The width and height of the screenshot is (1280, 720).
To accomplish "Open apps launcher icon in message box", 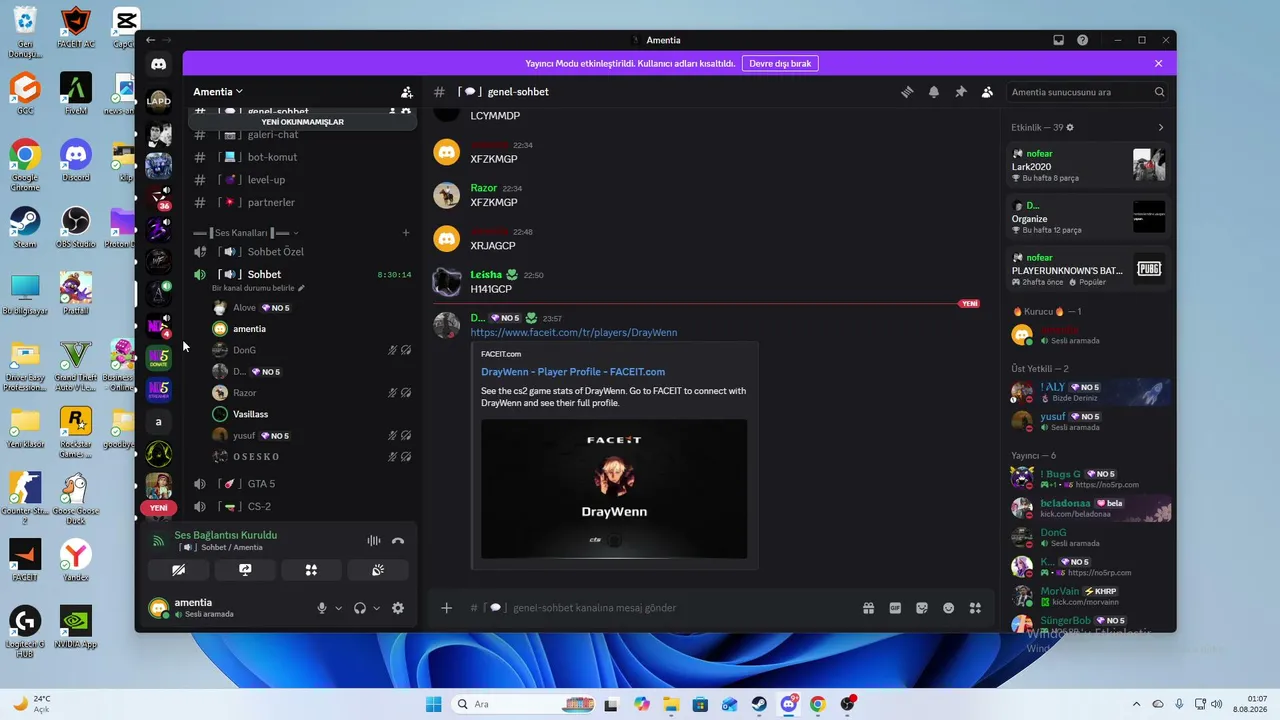I will 975,608.
